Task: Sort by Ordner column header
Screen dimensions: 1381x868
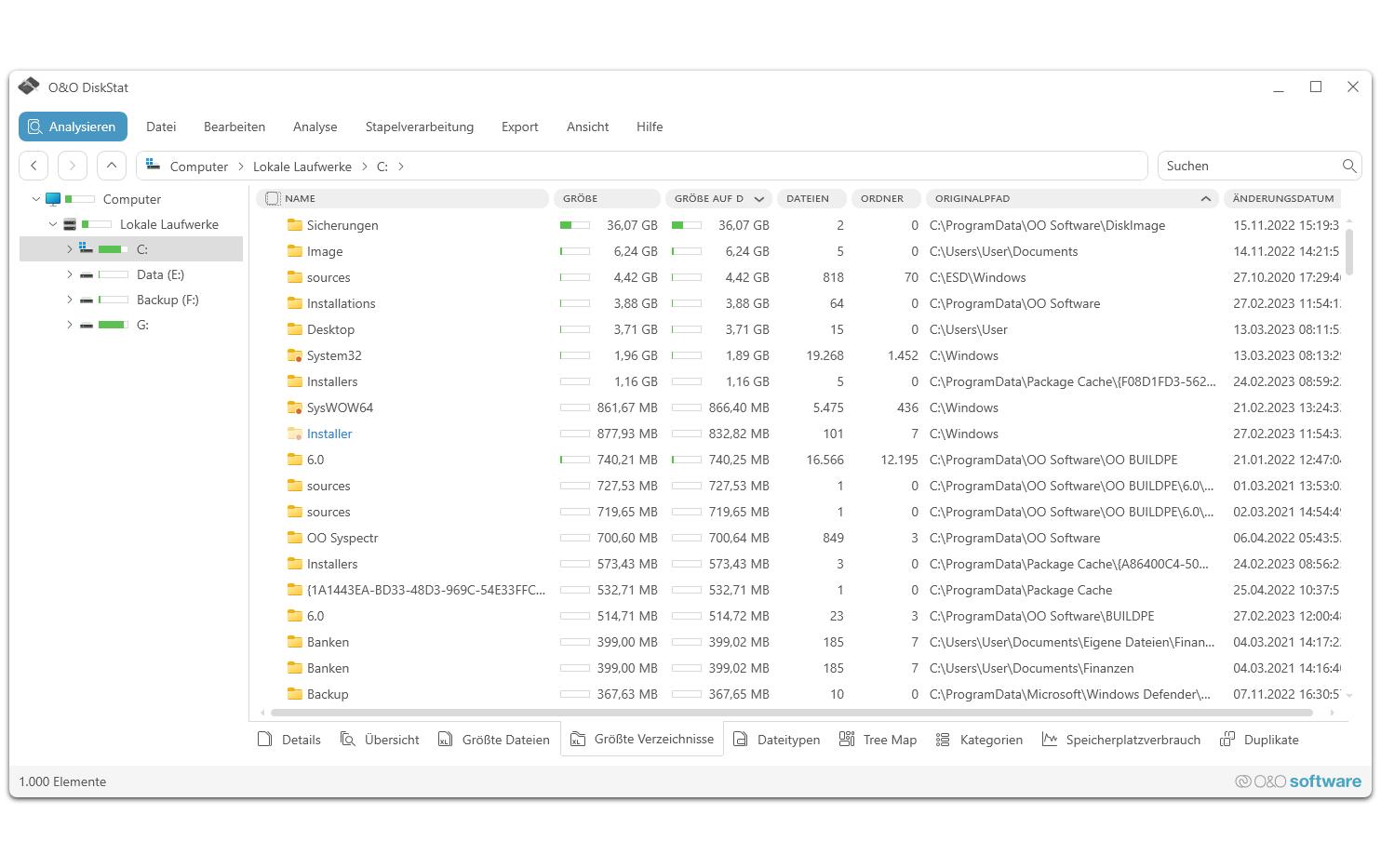Action: 886,198
